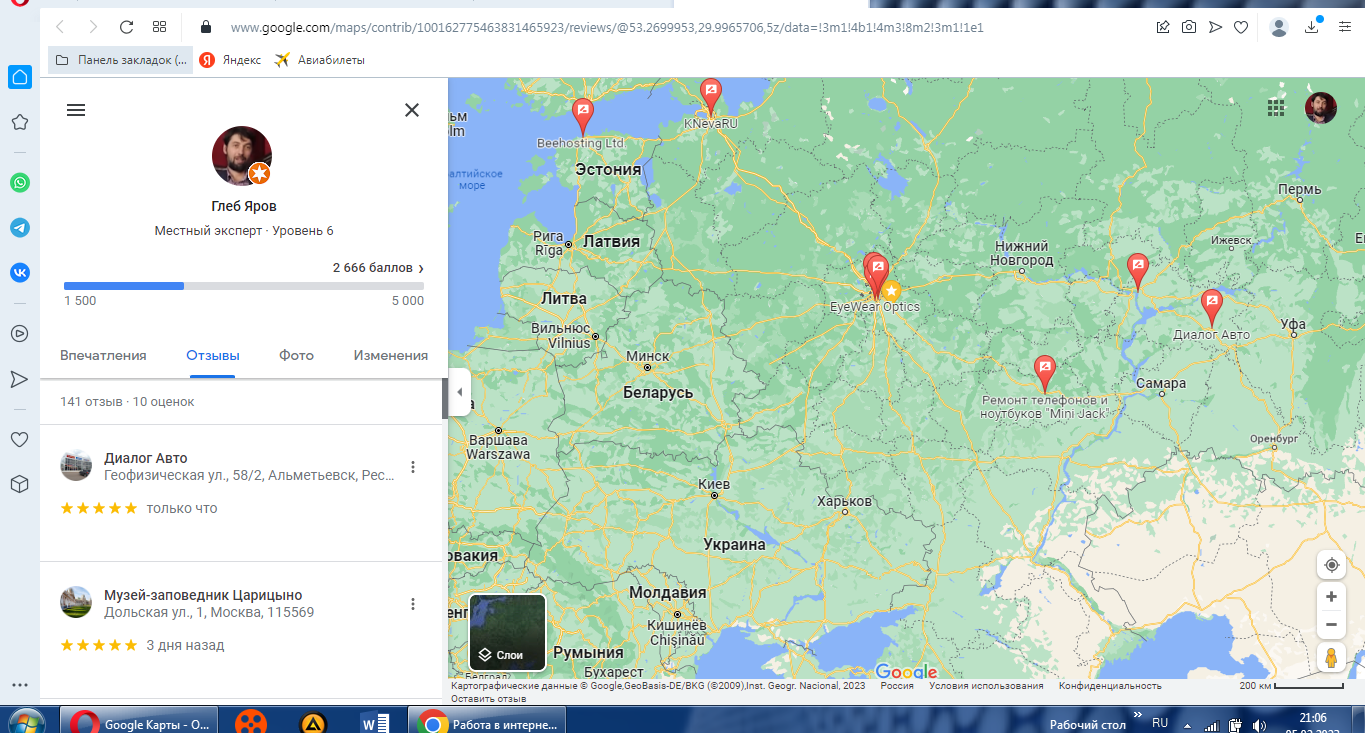Add page to bookmarks with the heart icon
The width and height of the screenshot is (1365, 733).
[1241, 27]
